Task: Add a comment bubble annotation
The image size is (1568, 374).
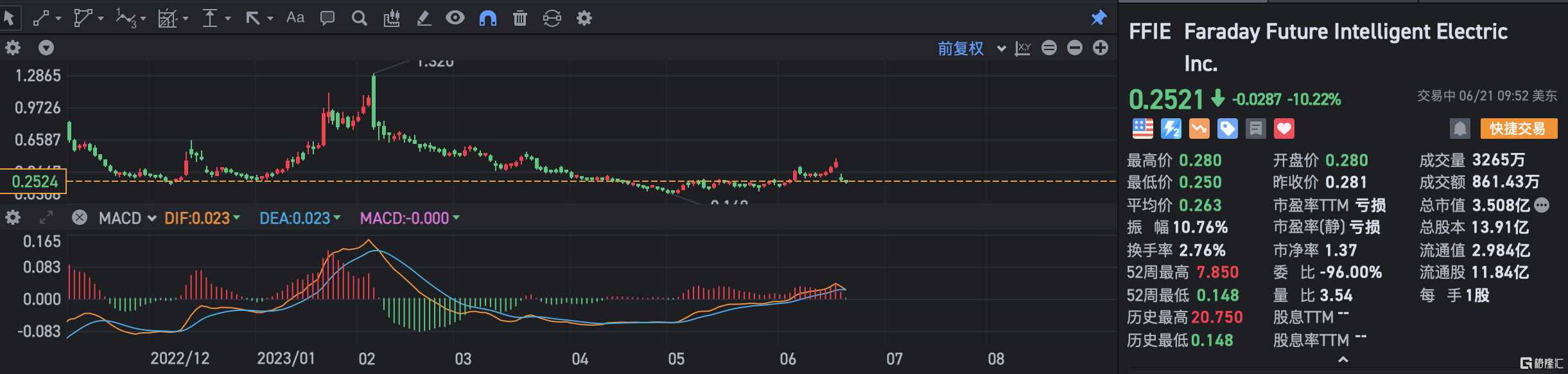Action: [x=327, y=18]
